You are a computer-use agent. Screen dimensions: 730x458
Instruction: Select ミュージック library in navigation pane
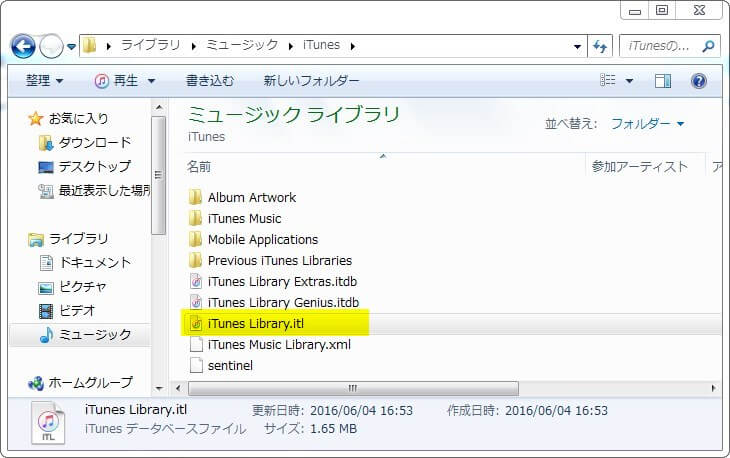[x=95, y=335]
